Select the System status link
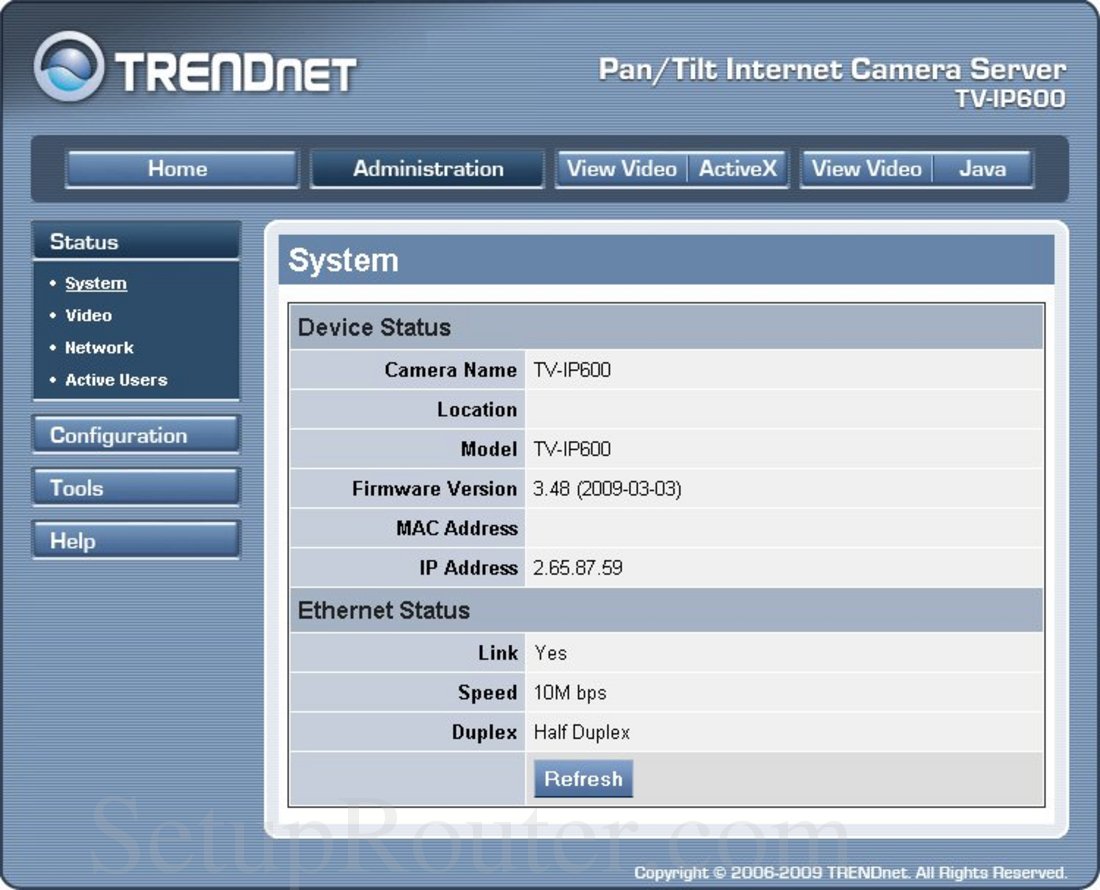 (96, 283)
